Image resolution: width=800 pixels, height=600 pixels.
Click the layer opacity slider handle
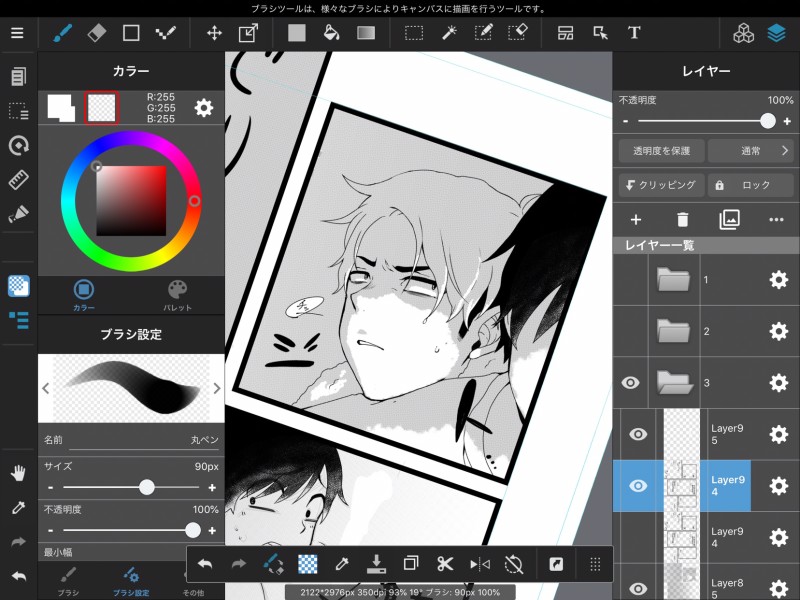coord(767,121)
